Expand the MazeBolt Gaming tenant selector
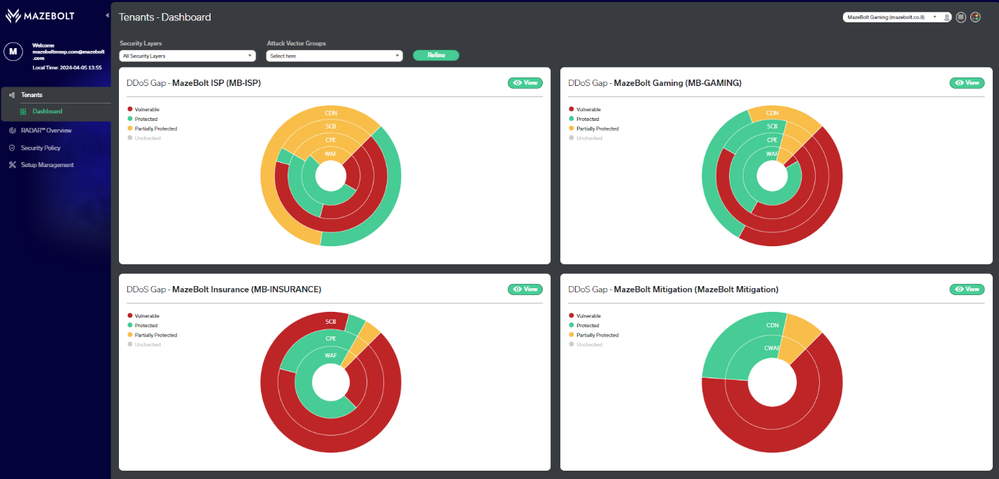Image resolution: width=999 pixels, height=479 pixels. [892, 17]
